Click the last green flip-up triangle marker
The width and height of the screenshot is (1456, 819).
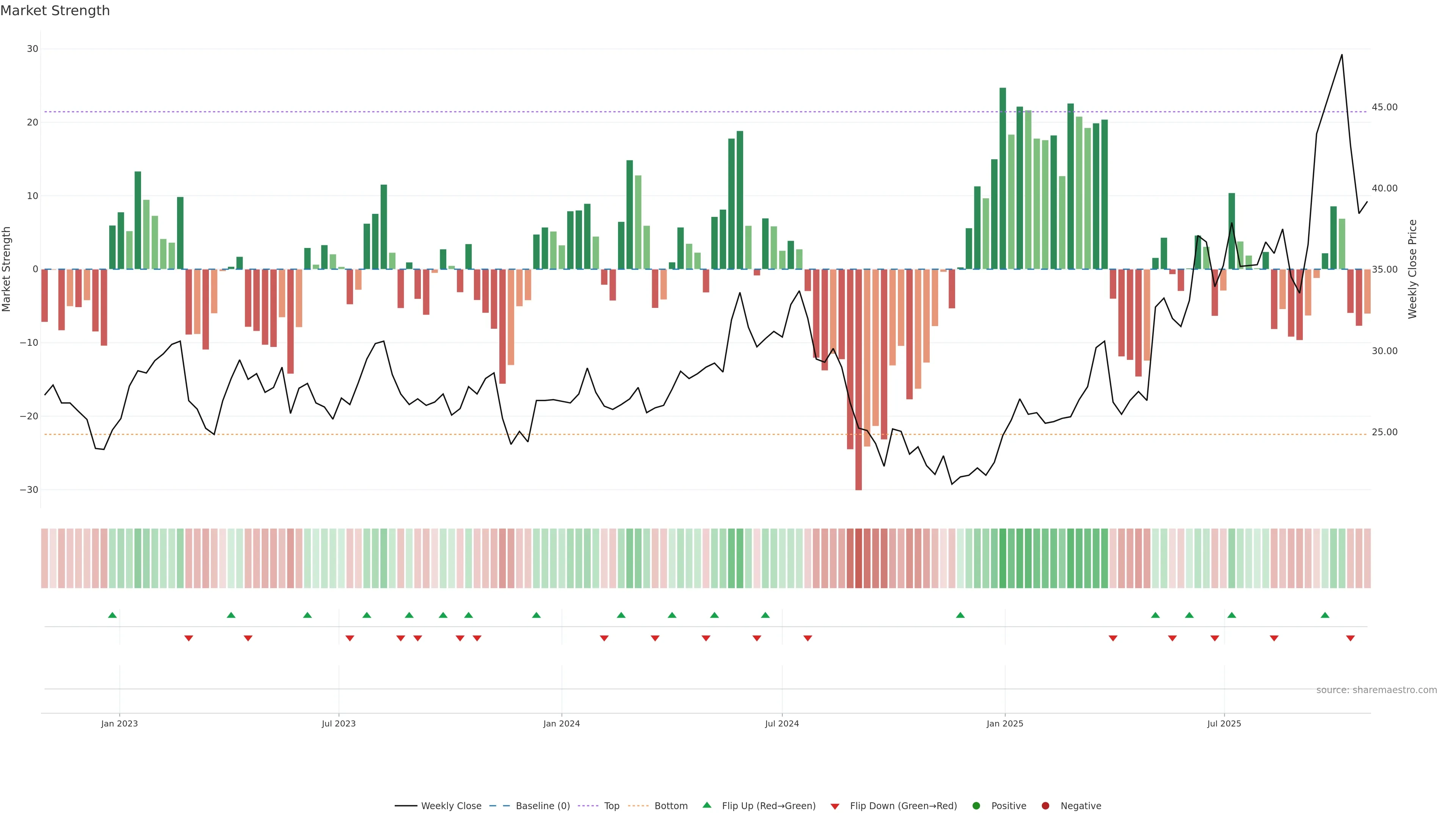(x=1325, y=615)
